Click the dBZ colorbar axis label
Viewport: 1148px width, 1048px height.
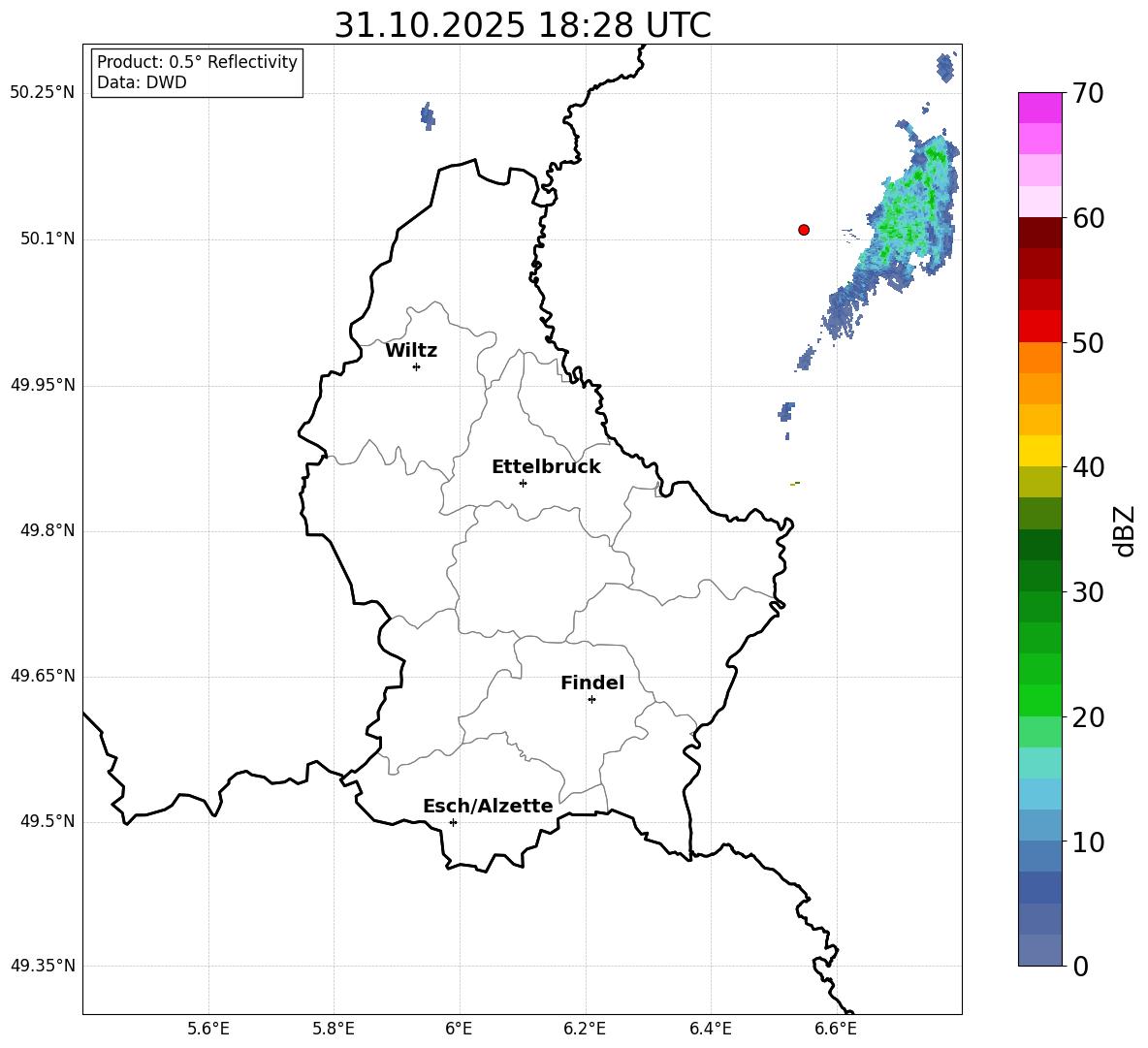pyautogui.click(x=1124, y=530)
